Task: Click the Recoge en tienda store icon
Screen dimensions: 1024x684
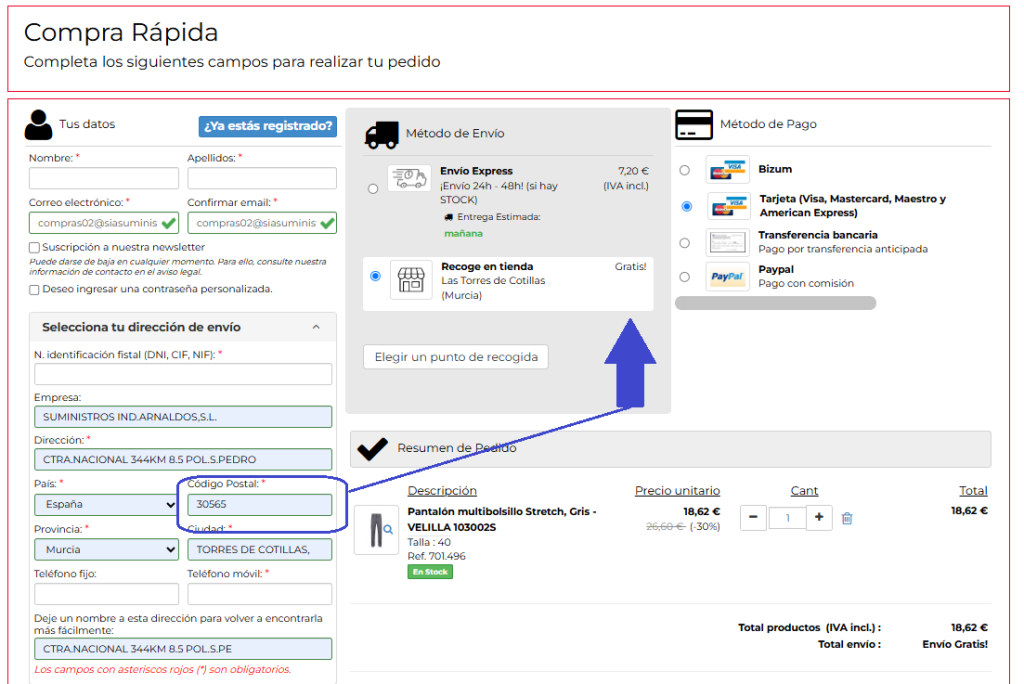Action: click(411, 280)
